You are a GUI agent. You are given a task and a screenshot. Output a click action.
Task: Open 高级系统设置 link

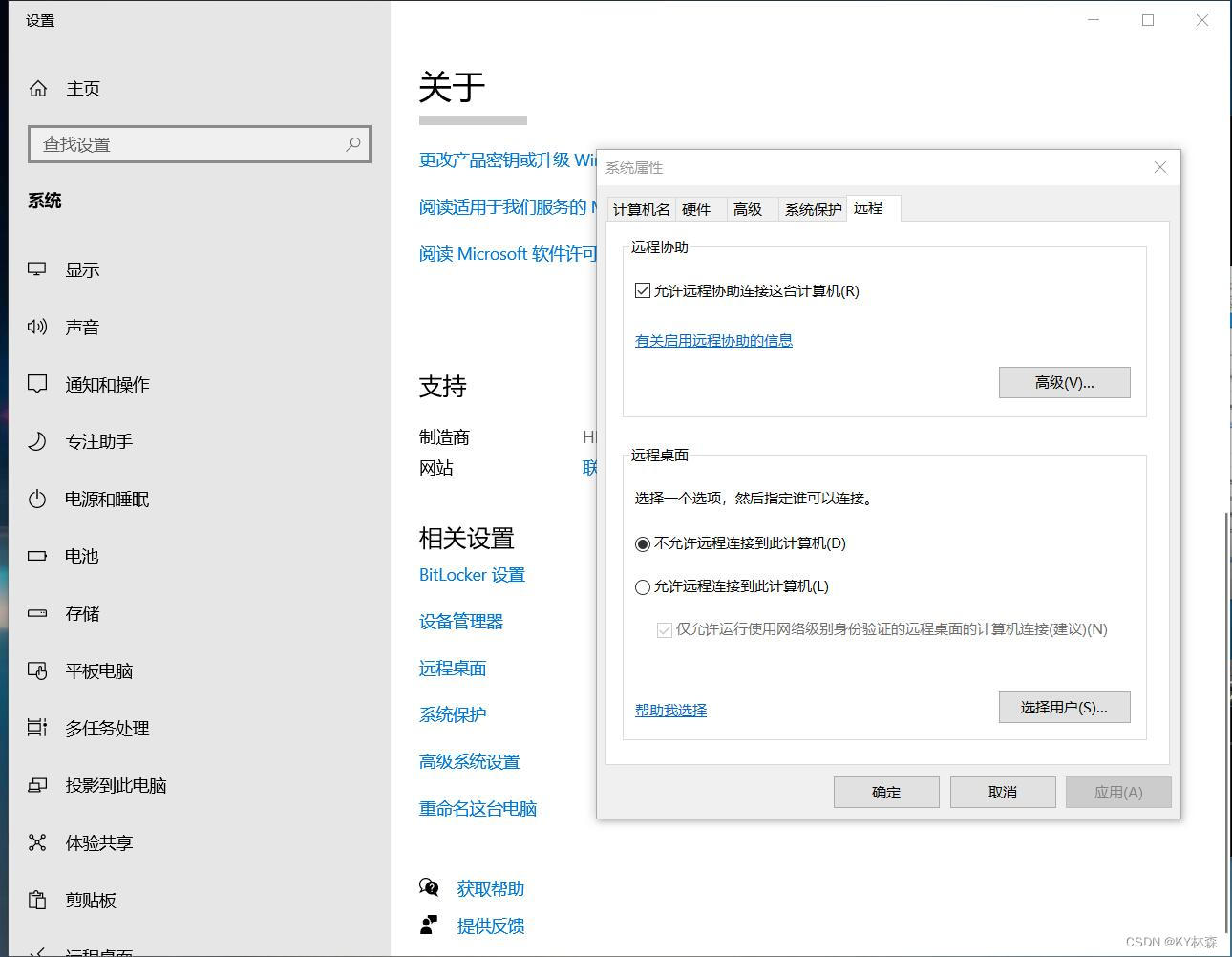[x=469, y=761]
